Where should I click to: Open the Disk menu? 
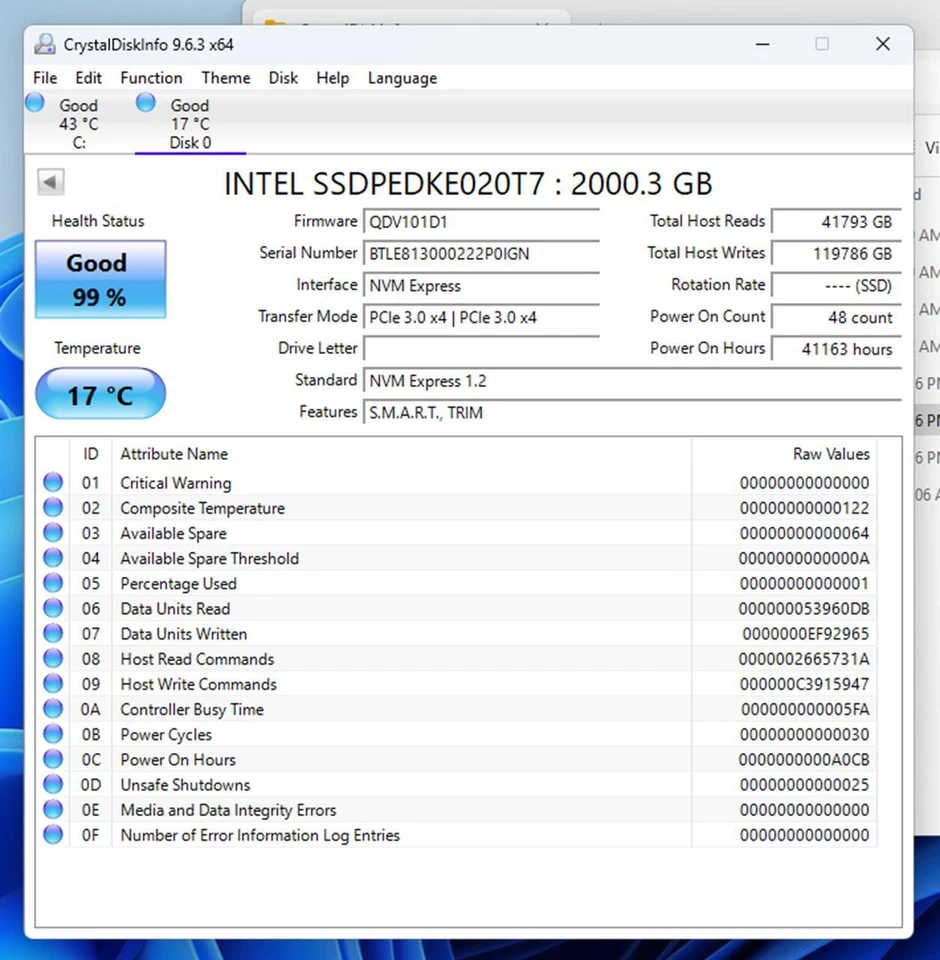[283, 78]
